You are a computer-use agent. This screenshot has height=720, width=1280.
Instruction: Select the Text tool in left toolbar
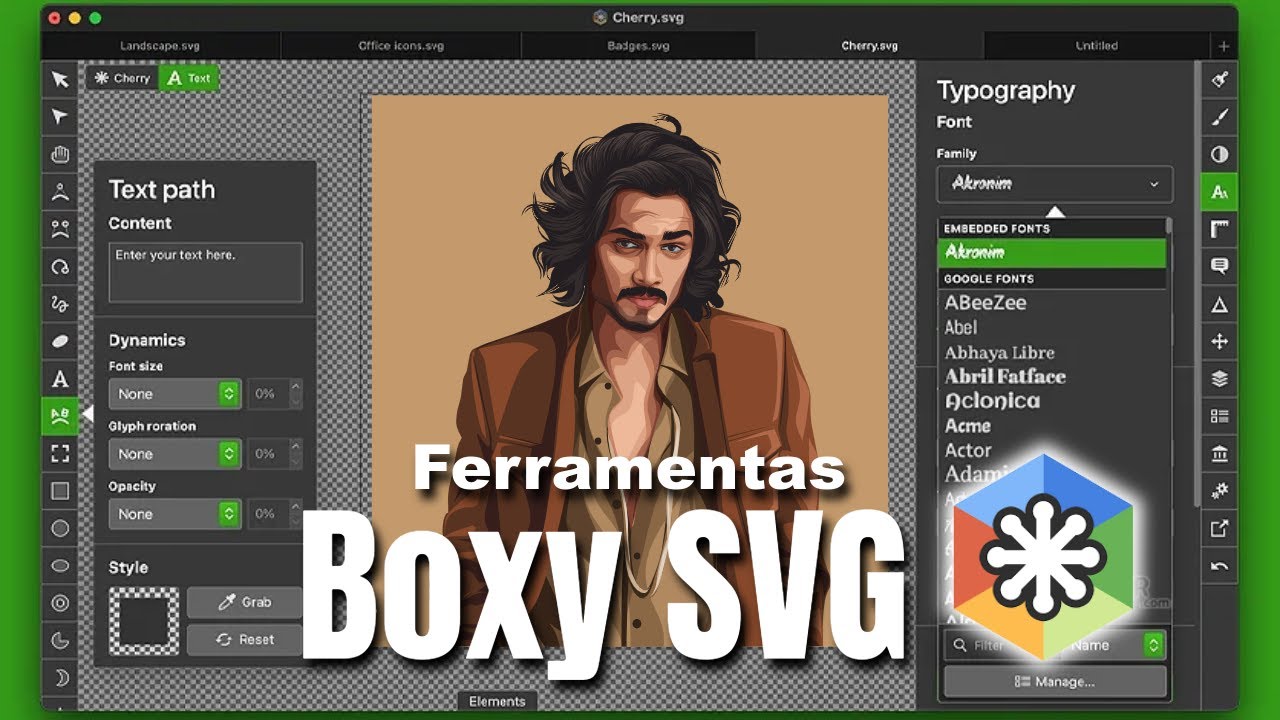pos(60,379)
